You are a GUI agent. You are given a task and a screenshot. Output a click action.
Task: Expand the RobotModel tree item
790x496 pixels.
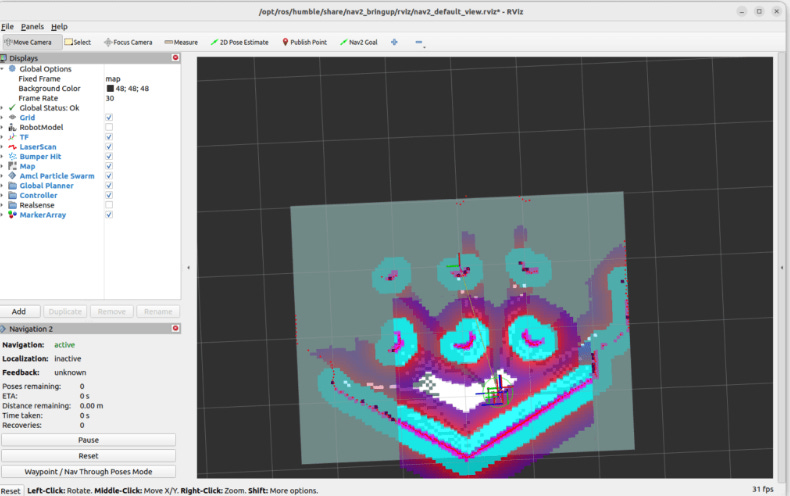click(x=2, y=127)
